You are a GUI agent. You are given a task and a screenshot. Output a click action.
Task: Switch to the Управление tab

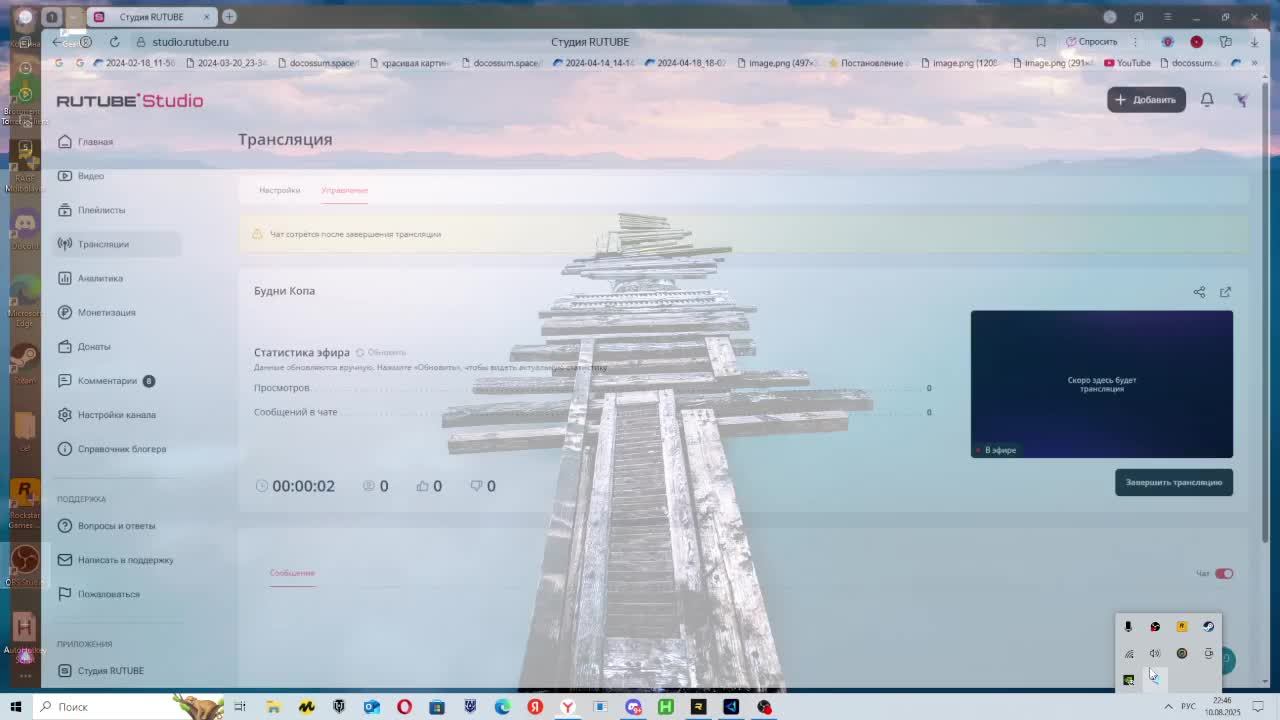tap(344, 190)
